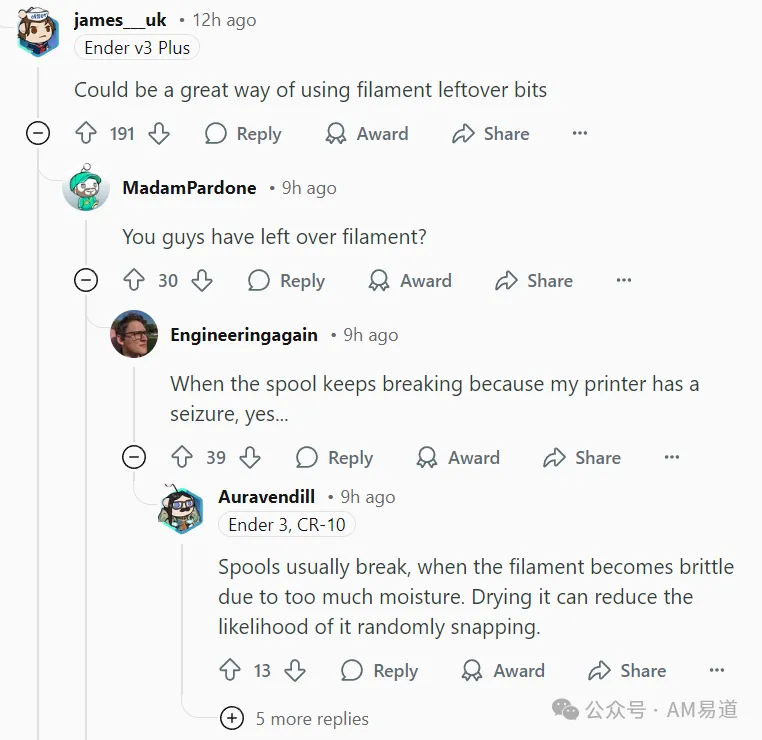Reply to Auravendill's moisture comment
The width and height of the screenshot is (762, 740).
(380, 670)
